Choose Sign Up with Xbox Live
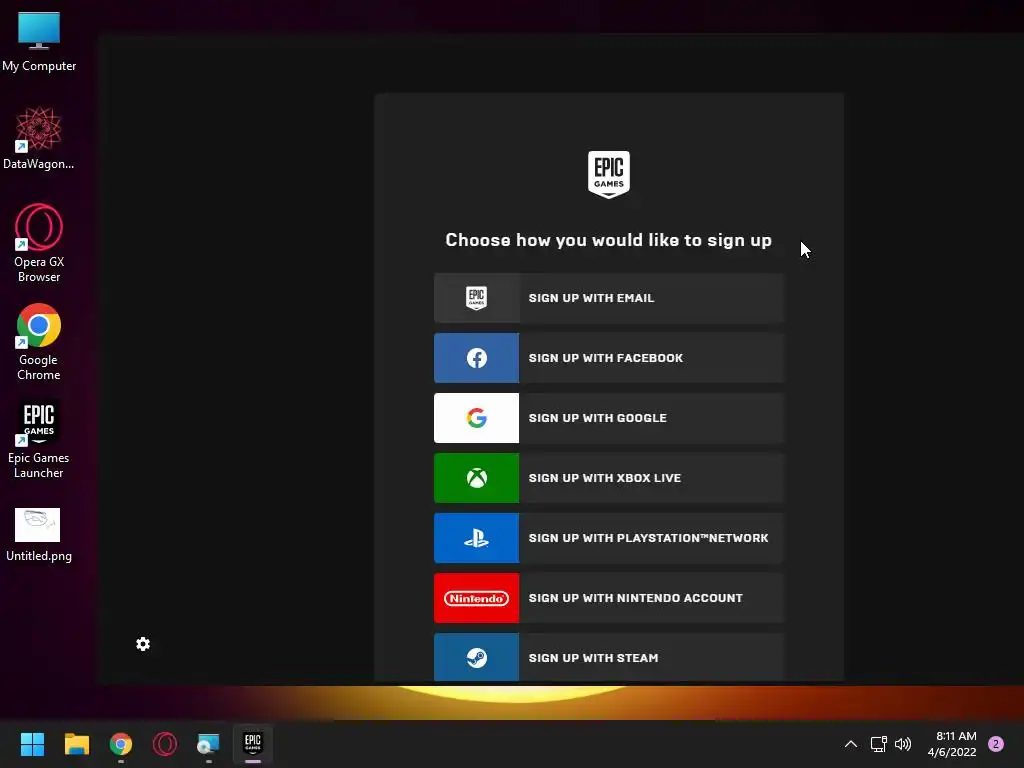The image size is (1024, 768). pos(609,478)
